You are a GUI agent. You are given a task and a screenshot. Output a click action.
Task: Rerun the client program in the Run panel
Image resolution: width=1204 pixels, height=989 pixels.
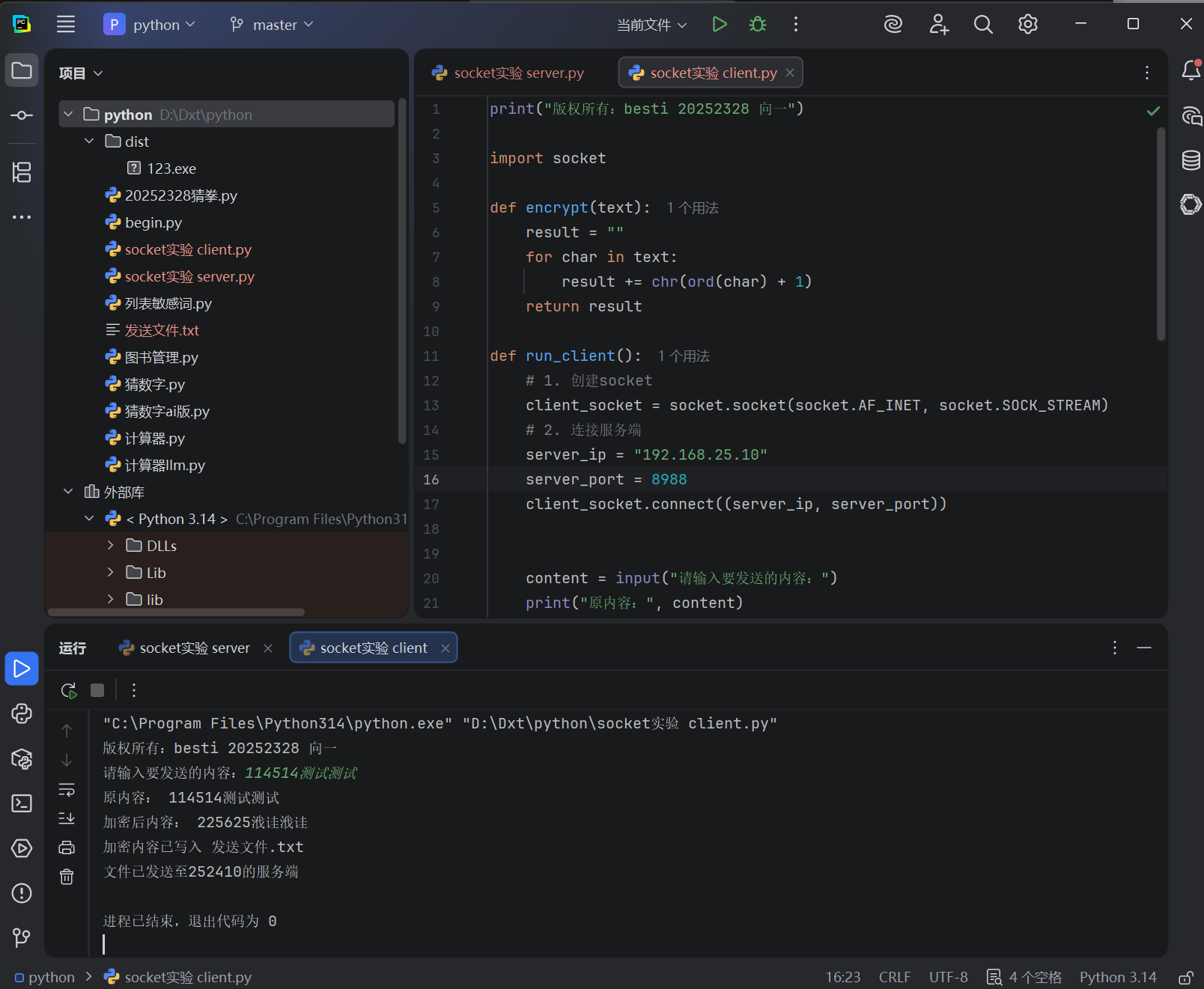click(68, 690)
